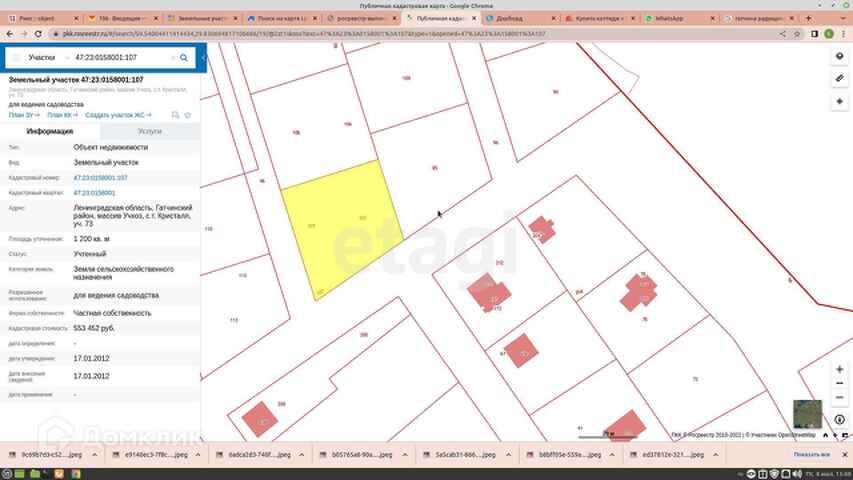Click the search magnifier icon in the cadastral search box
The height and width of the screenshot is (480, 853).
coord(184,58)
